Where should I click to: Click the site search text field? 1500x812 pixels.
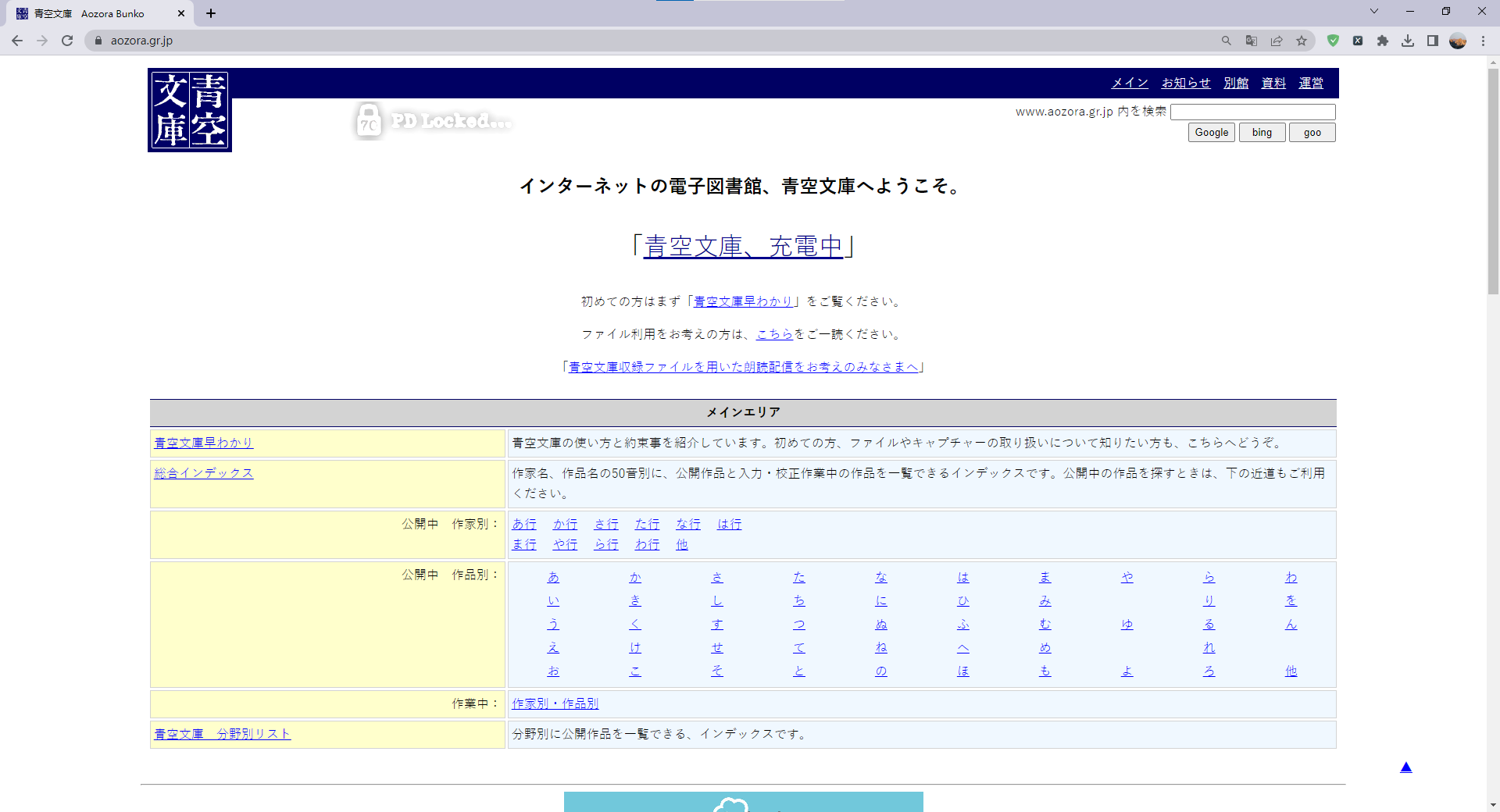(1253, 112)
